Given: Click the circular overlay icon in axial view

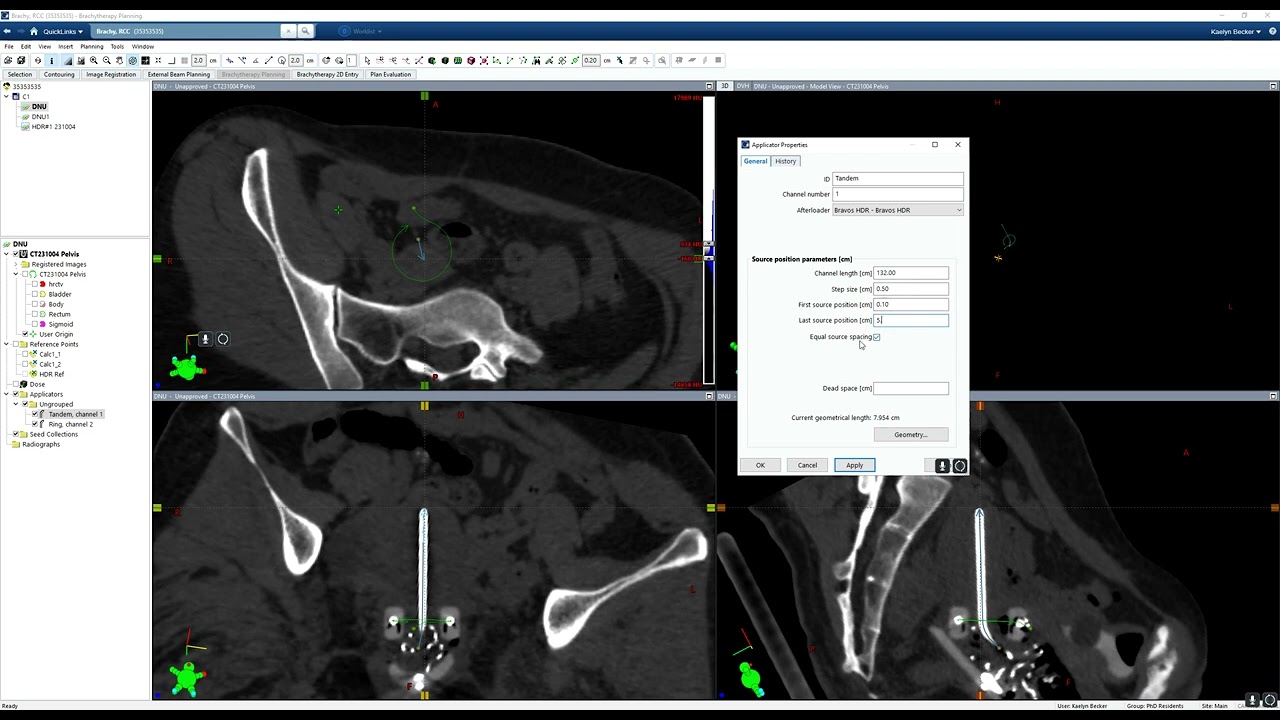Looking at the screenshot, I should [223, 339].
